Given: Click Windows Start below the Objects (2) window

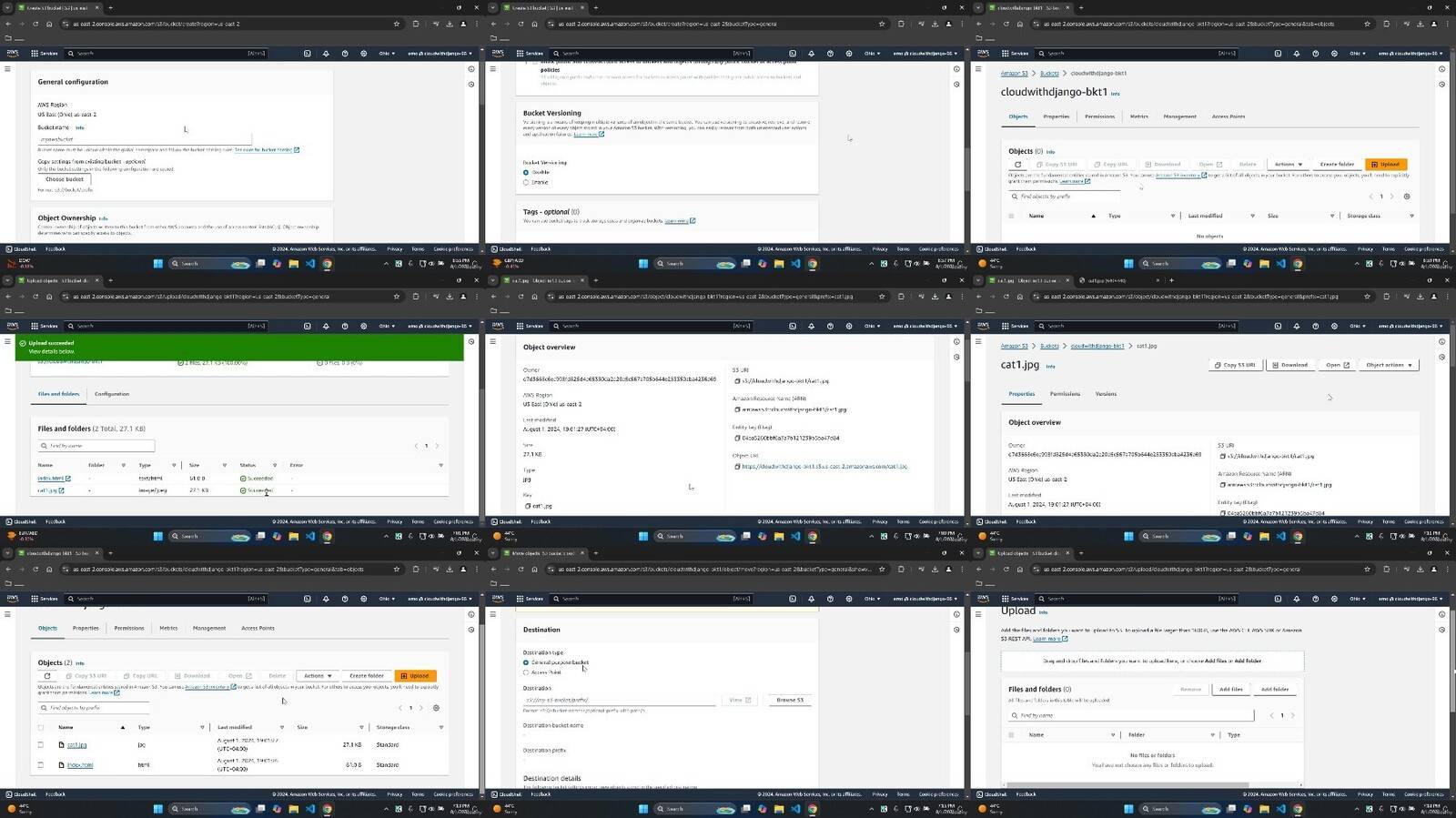Looking at the screenshot, I should coord(157,809).
